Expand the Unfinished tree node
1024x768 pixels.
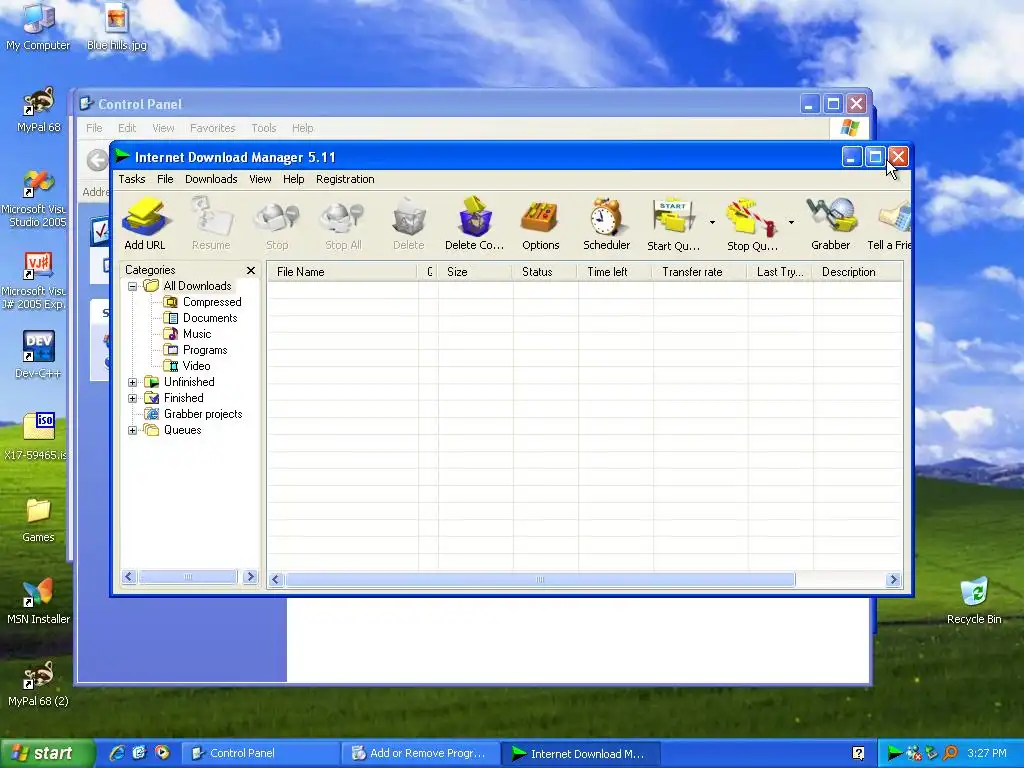pos(133,382)
